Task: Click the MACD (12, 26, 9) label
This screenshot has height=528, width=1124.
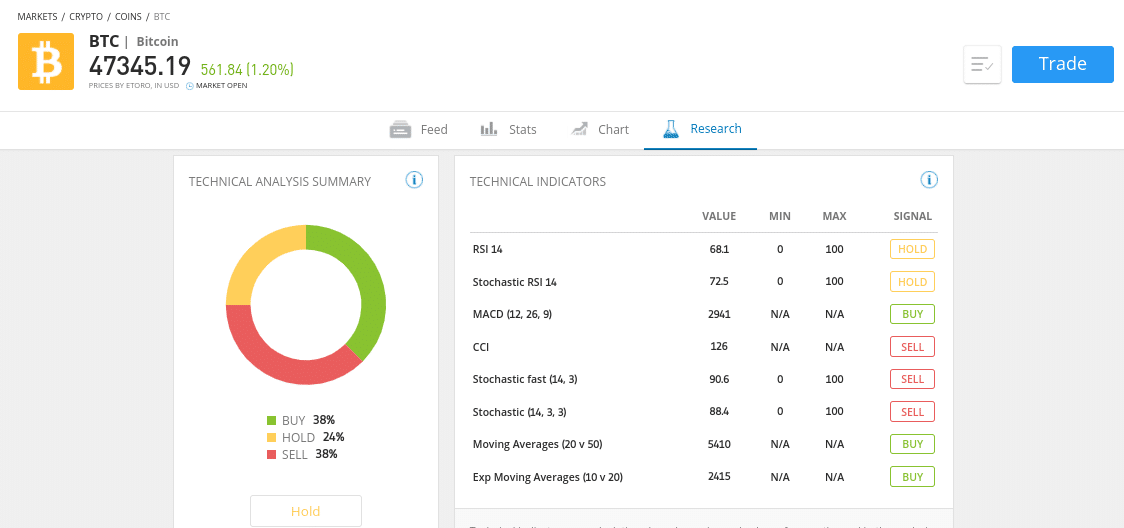Action: [x=513, y=315]
